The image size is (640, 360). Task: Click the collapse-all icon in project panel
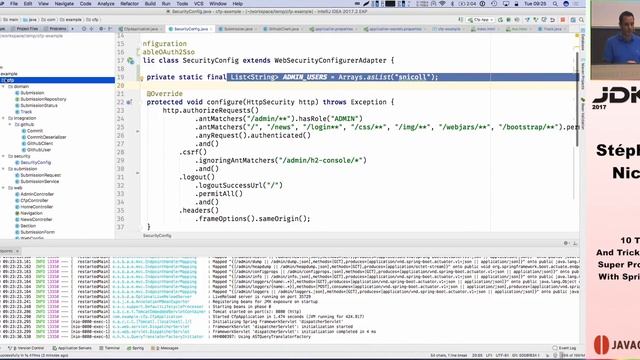(91, 29)
